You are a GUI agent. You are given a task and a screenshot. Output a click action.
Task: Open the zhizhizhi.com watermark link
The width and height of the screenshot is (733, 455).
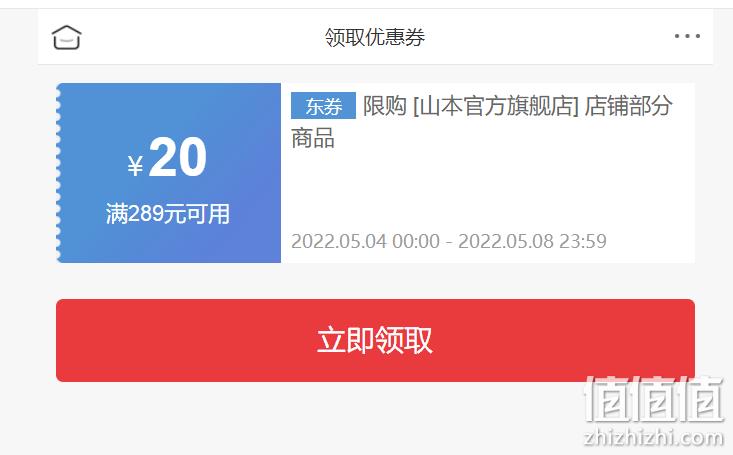click(654, 438)
